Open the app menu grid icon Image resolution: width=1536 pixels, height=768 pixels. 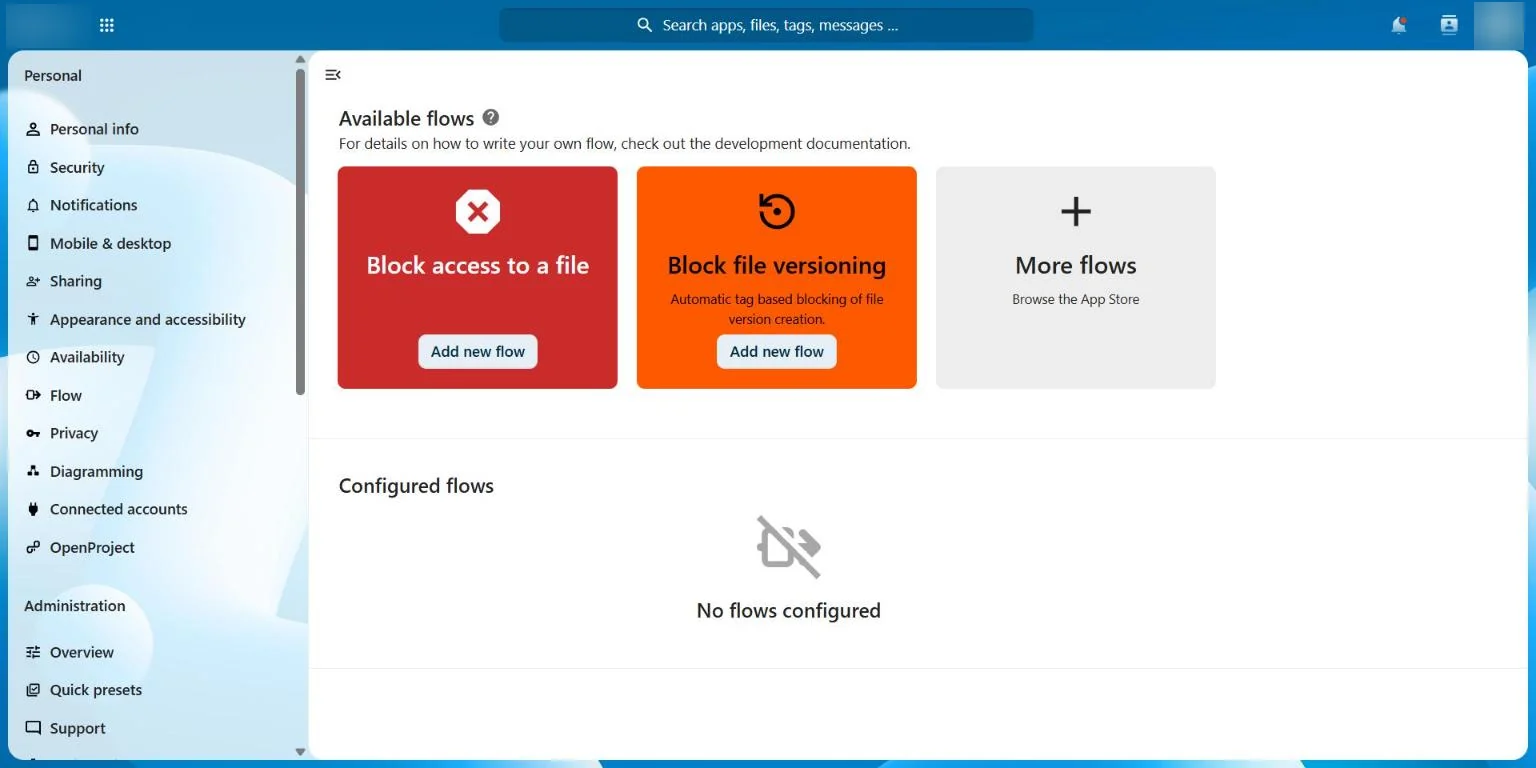point(107,25)
